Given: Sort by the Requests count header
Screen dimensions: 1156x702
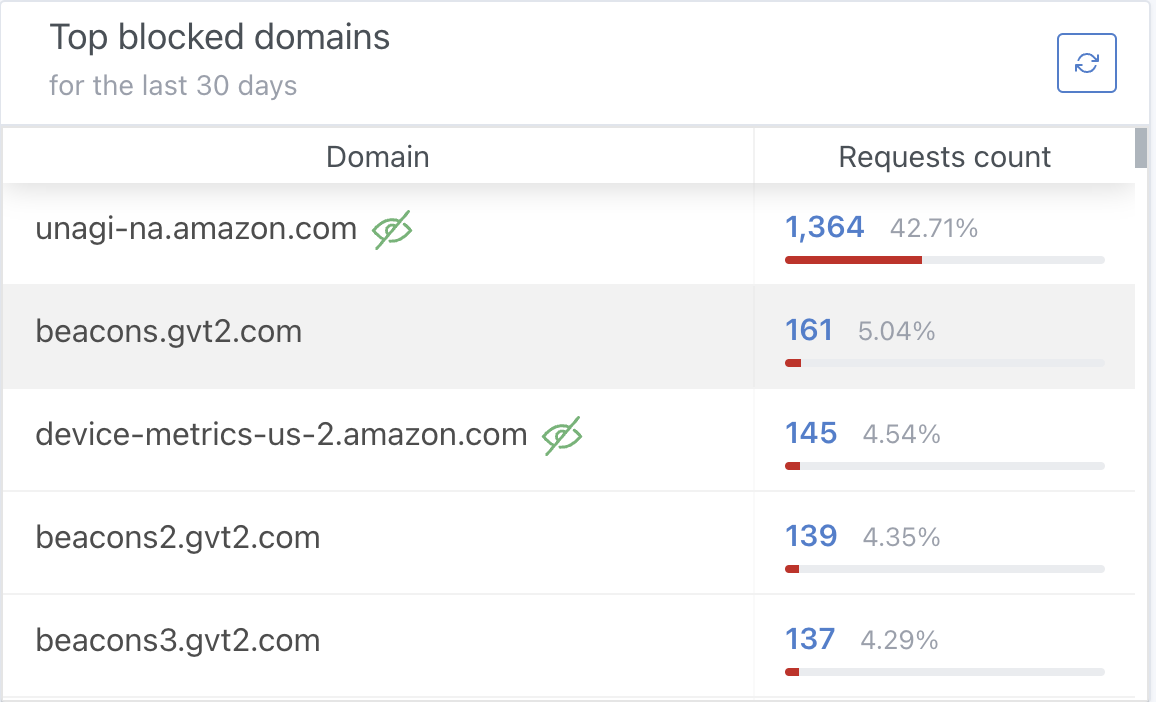Looking at the screenshot, I should [944, 157].
